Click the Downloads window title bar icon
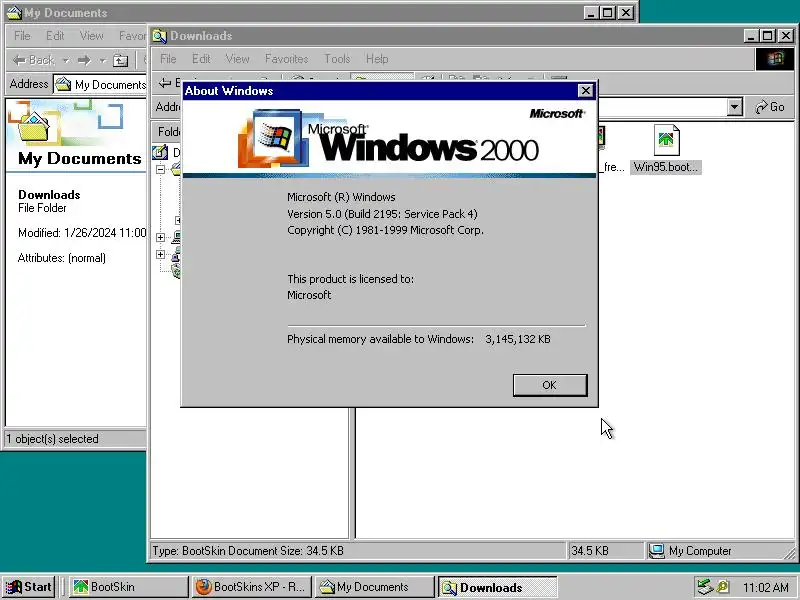Image resolution: width=800 pixels, height=600 pixels. [x=160, y=36]
